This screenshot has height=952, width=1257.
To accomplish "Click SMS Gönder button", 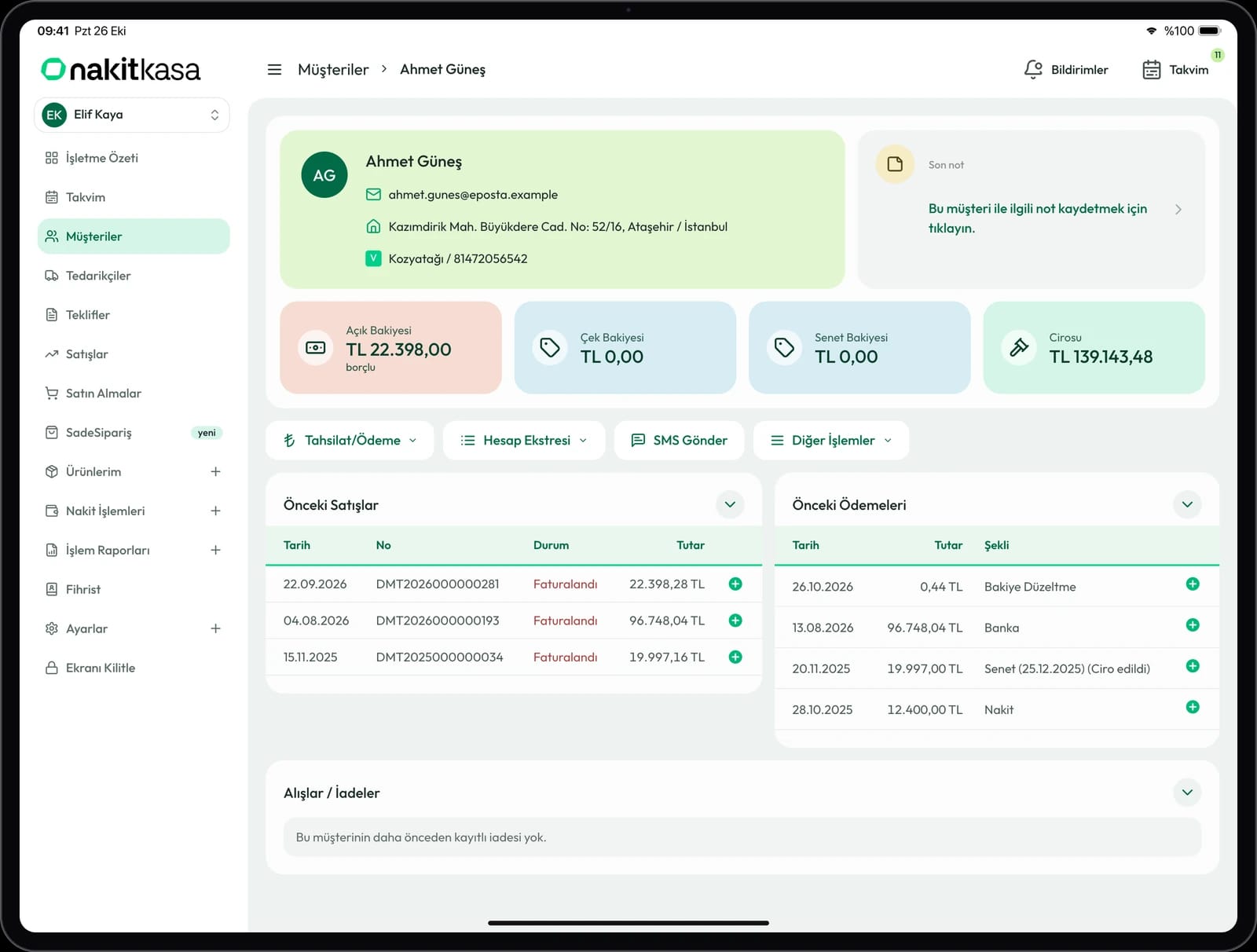I will point(680,441).
